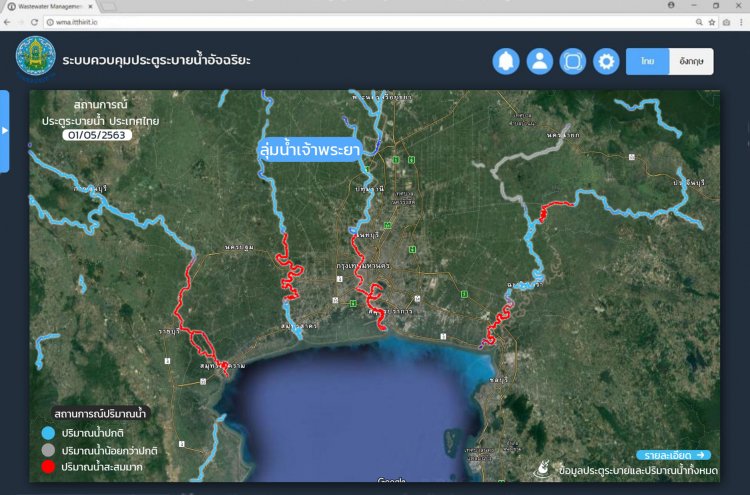Open Chrome's three-dot menu
750x495 pixels.
coord(741,21)
